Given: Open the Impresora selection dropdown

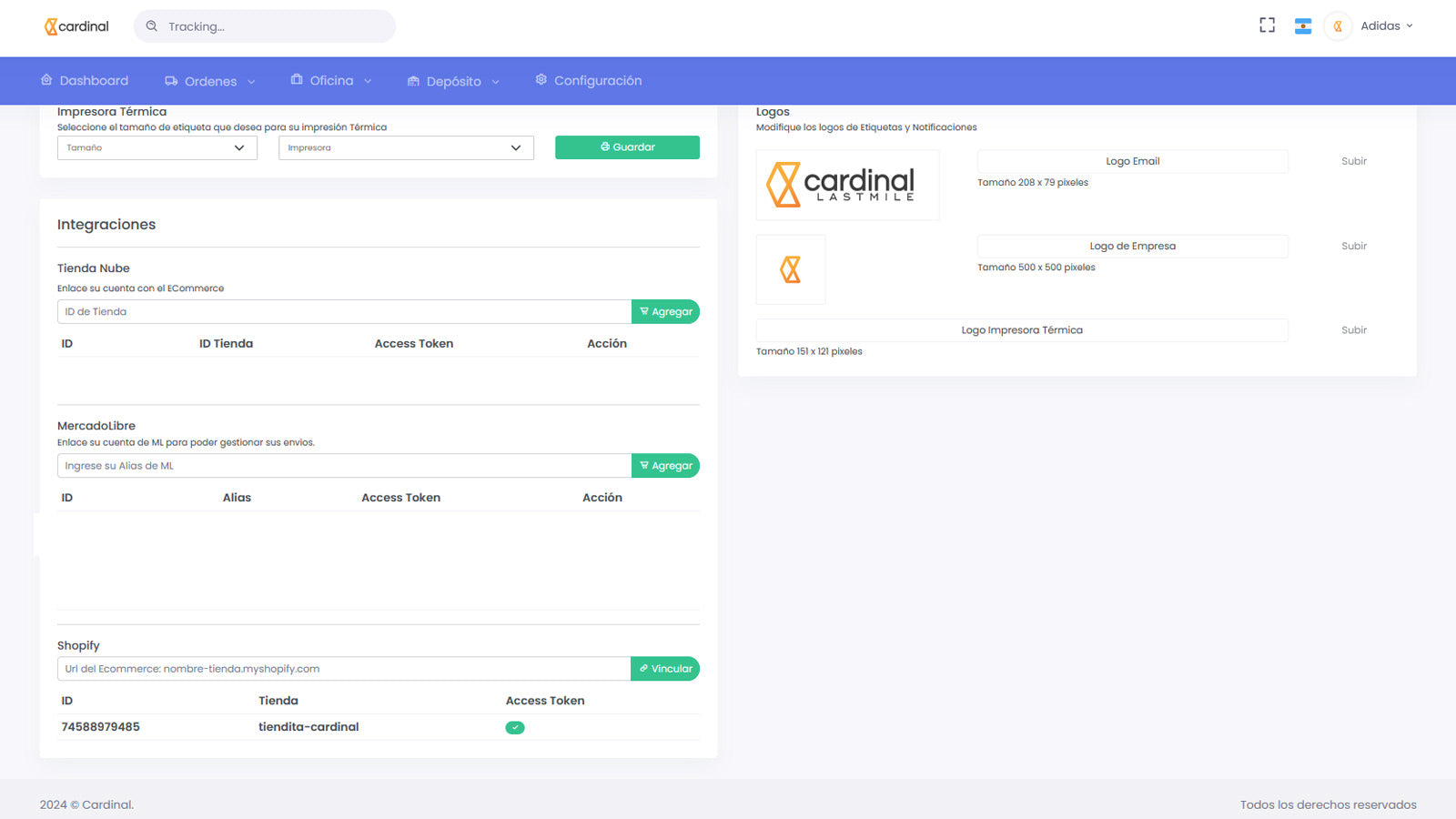Looking at the screenshot, I should 406,147.
